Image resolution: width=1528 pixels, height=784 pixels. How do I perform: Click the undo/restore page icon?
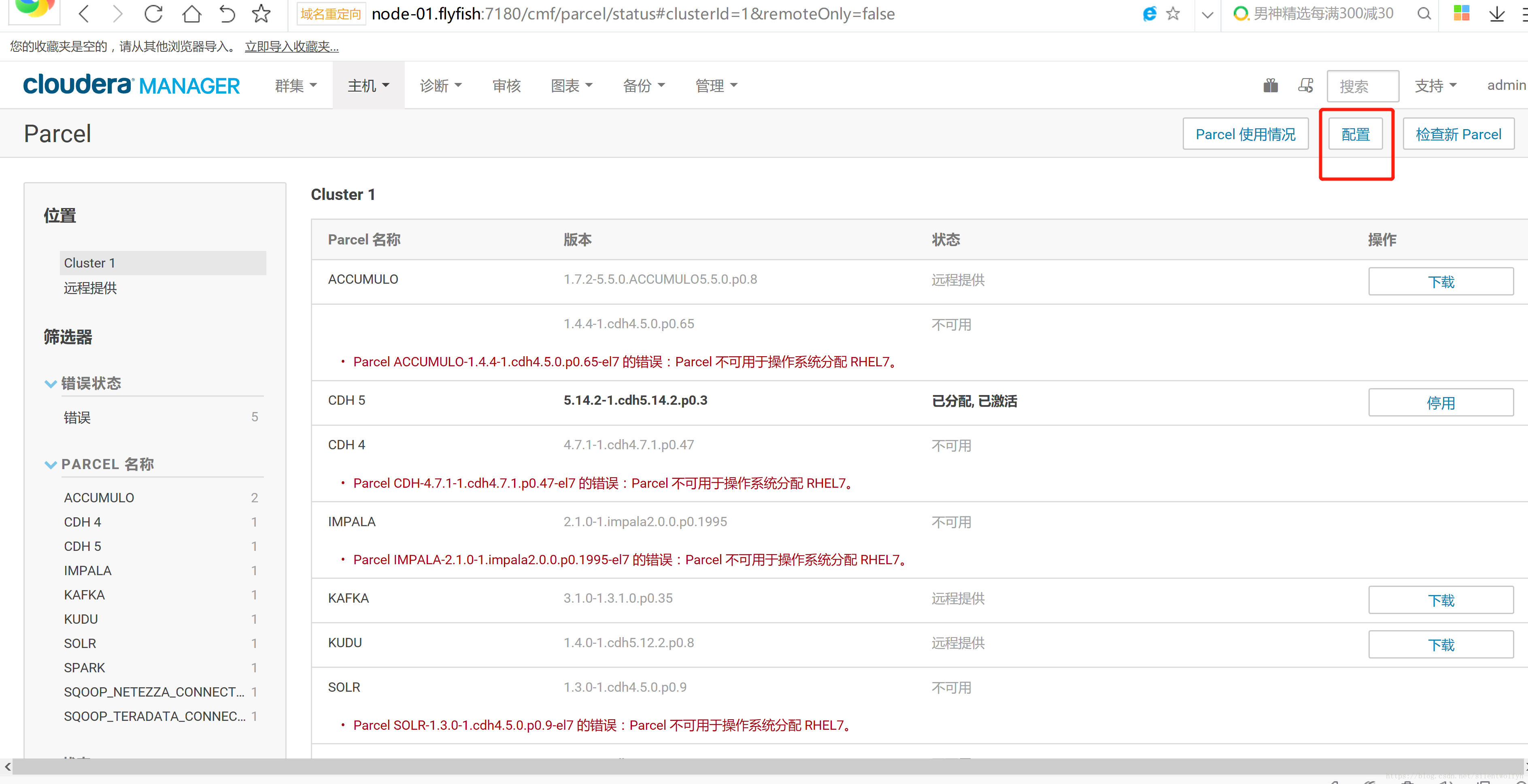(x=227, y=14)
